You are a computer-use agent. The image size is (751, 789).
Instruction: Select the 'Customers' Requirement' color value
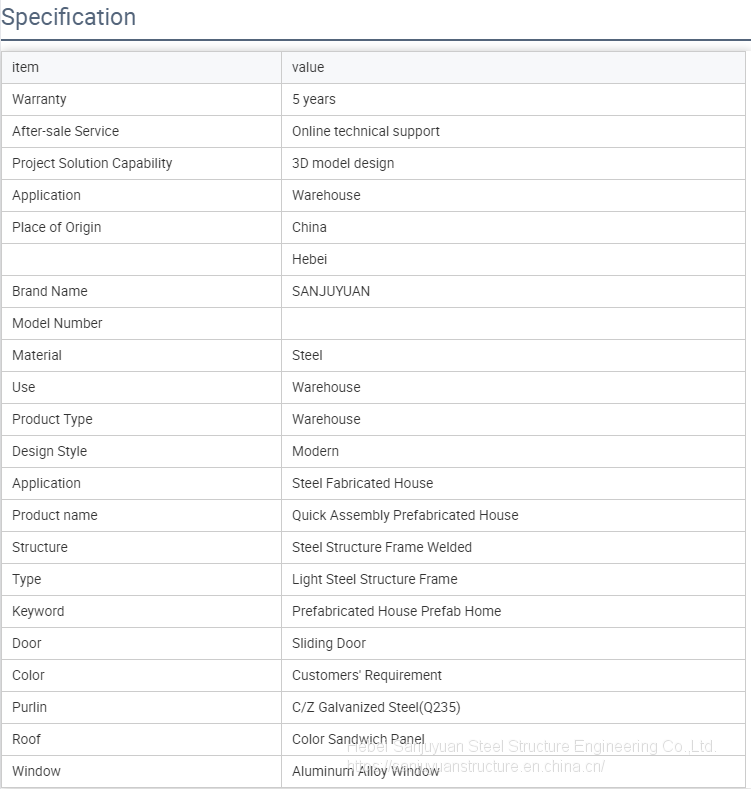pyautogui.click(x=367, y=675)
